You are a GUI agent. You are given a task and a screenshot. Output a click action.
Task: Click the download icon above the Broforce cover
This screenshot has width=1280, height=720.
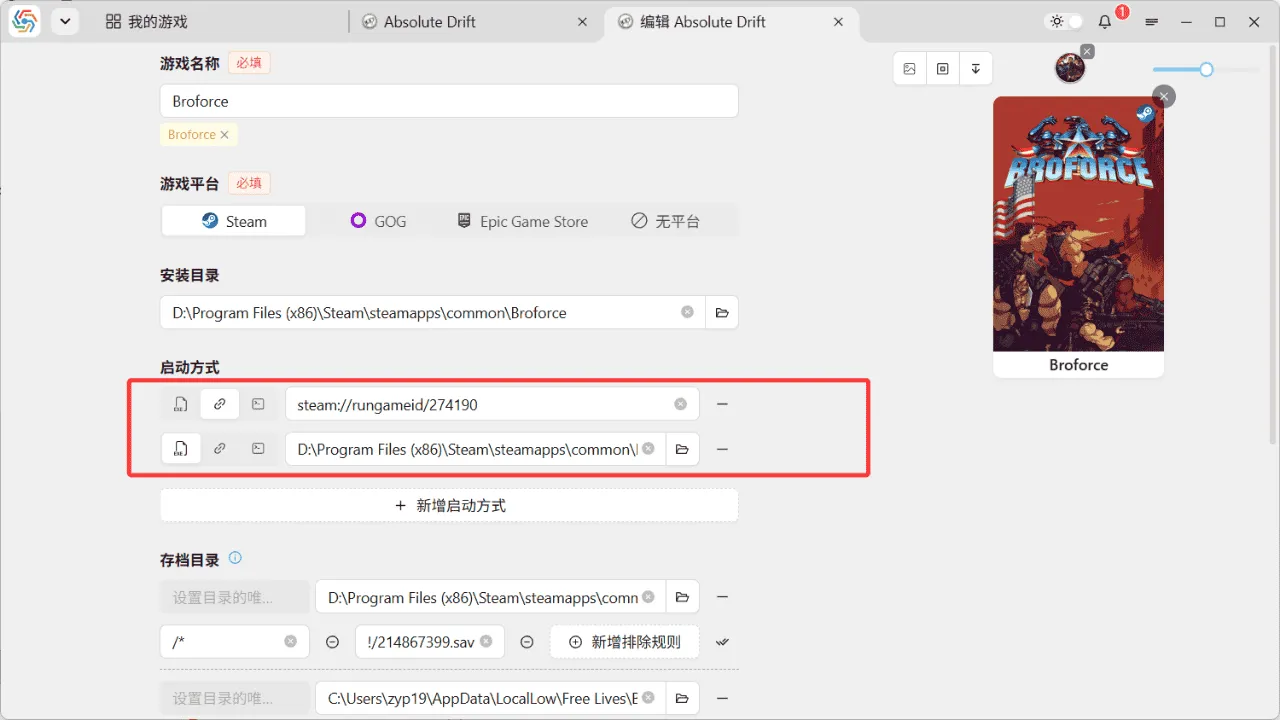coord(976,68)
